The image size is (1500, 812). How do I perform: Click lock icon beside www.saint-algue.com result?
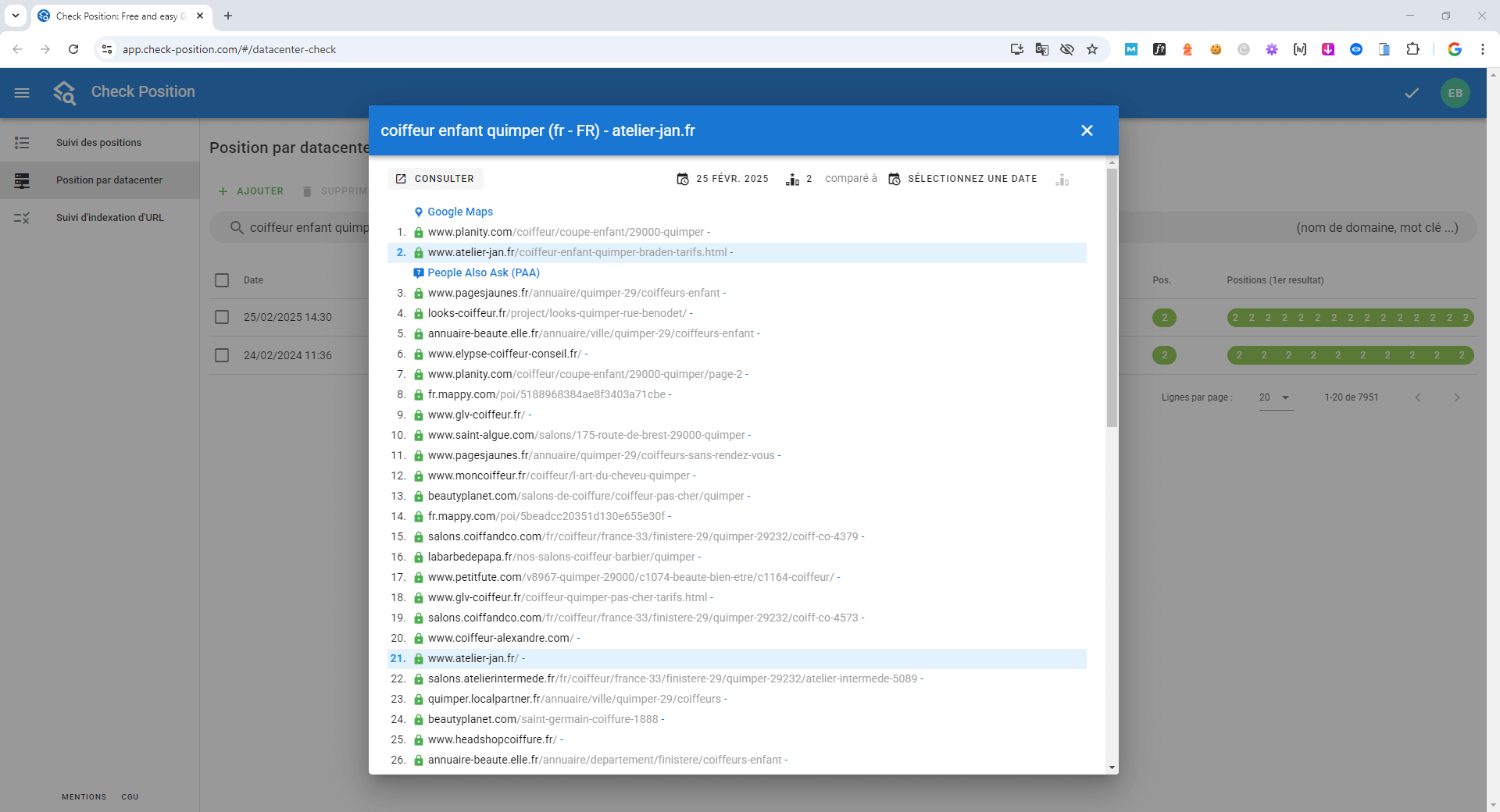pos(419,436)
